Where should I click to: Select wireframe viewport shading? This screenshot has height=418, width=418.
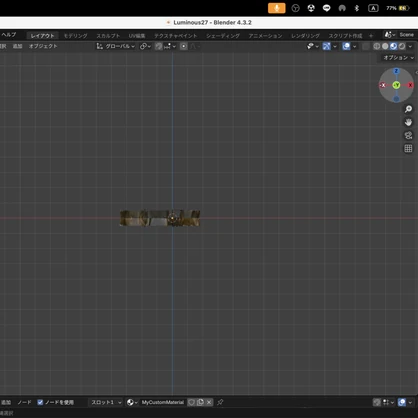[377, 46]
